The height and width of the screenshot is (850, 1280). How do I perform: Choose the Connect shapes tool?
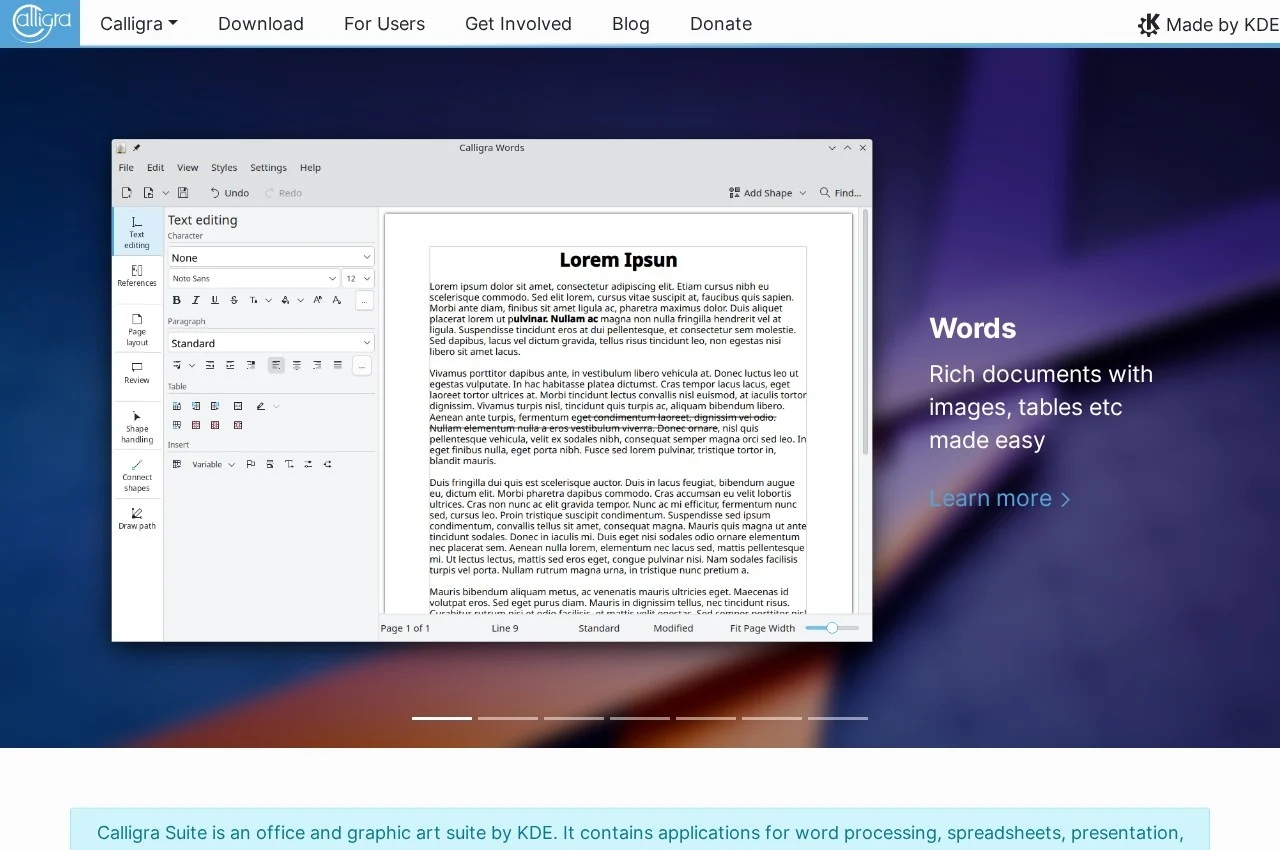[x=137, y=476]
